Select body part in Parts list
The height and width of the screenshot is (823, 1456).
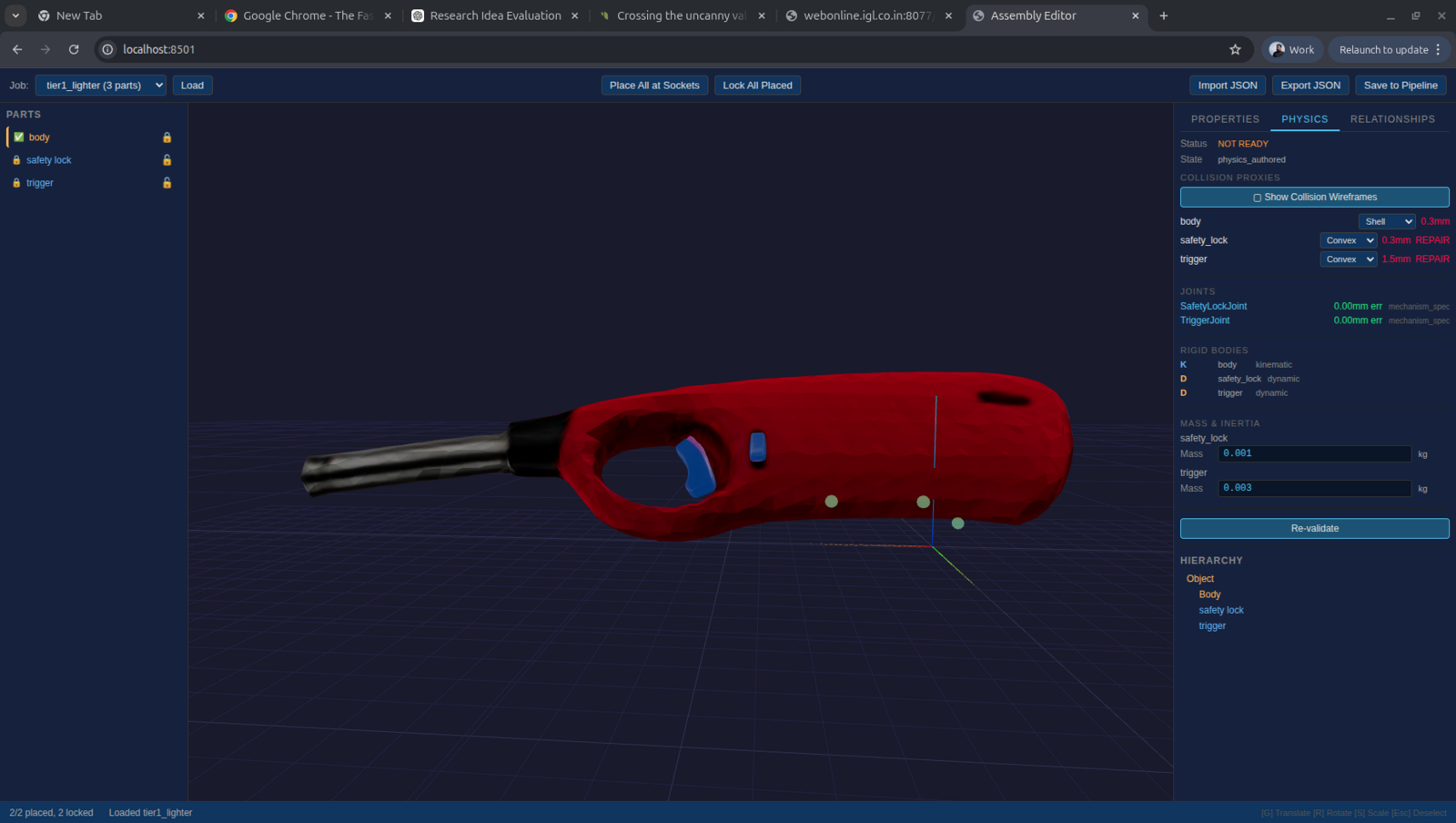(x=39, y=137)
